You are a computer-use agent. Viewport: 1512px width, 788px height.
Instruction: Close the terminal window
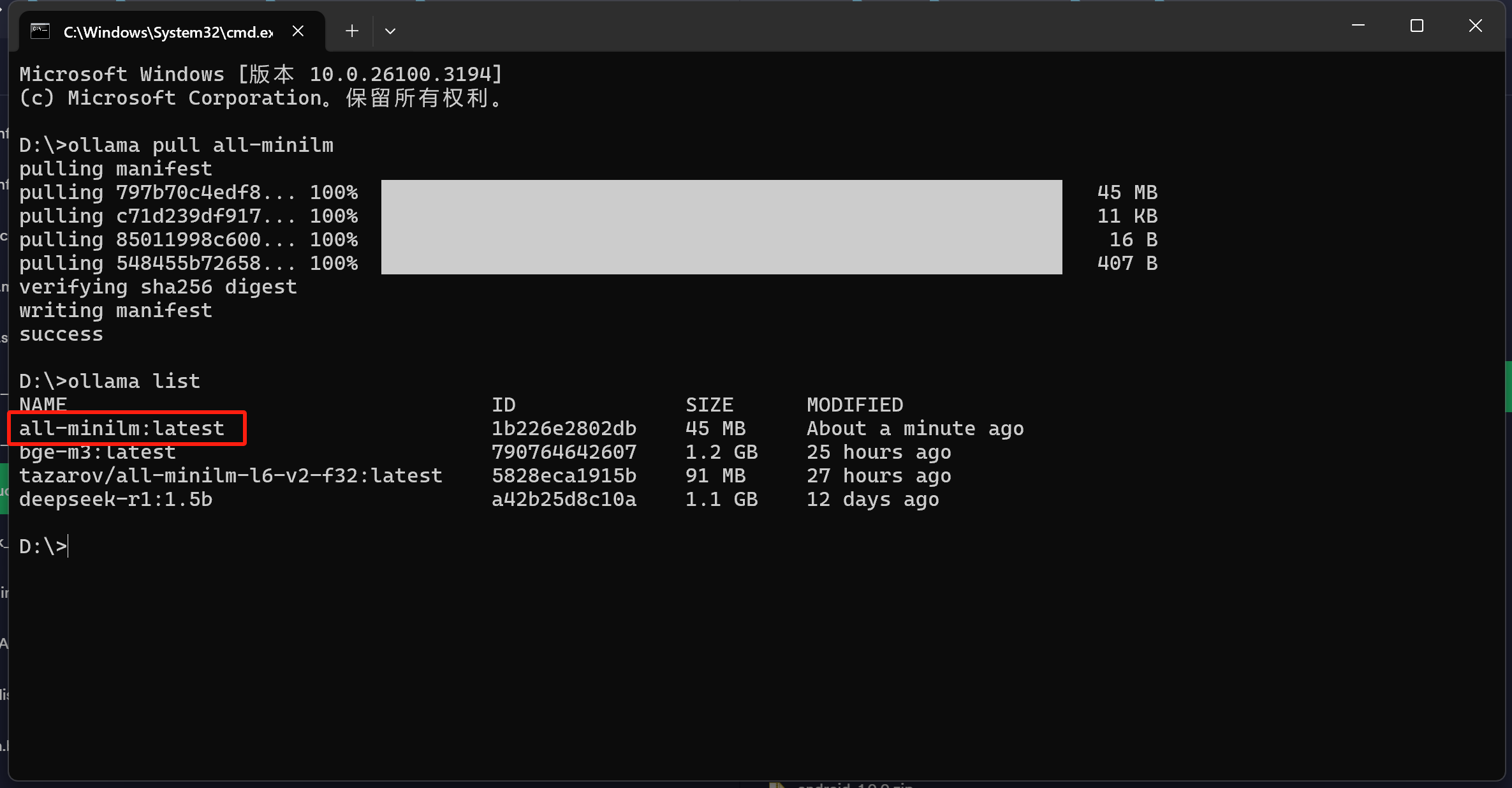tap(1475, 26)
